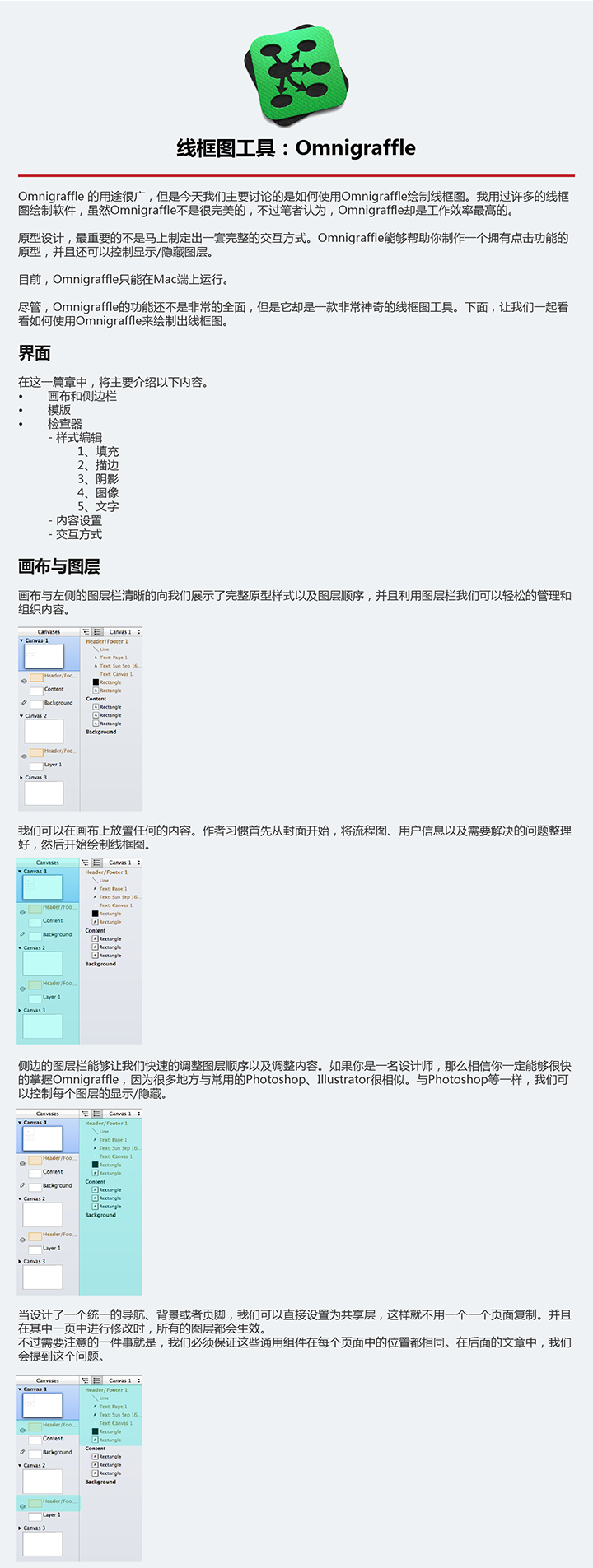Screen dimensions: 593x1568
Task: Select Content layer swatch in unhighlighted sidebar screenshot
Action: [x=36, y=691]
